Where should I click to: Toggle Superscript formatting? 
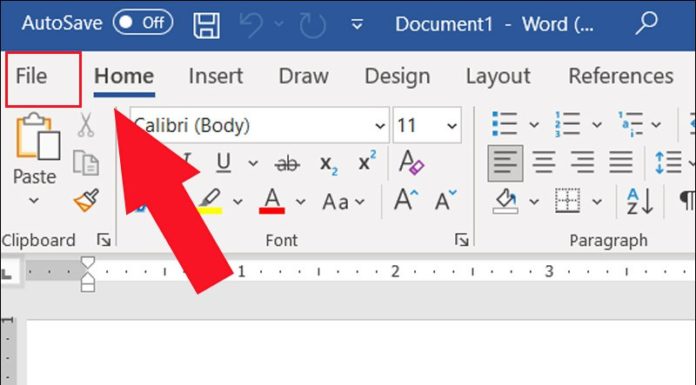[367, 161]
